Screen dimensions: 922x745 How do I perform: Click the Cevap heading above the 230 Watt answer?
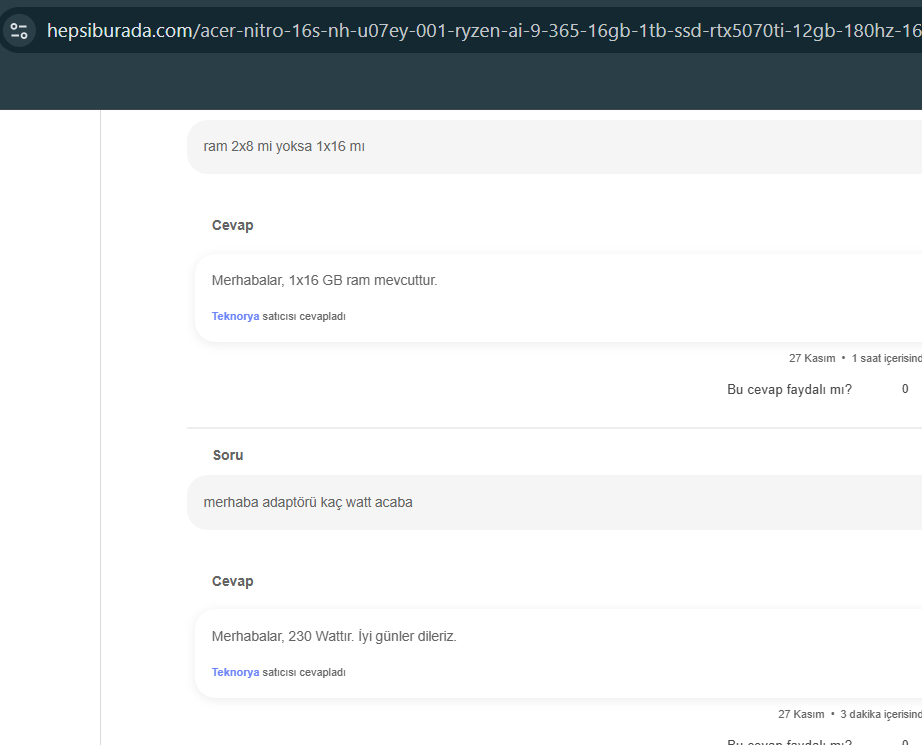coord(232,581)
